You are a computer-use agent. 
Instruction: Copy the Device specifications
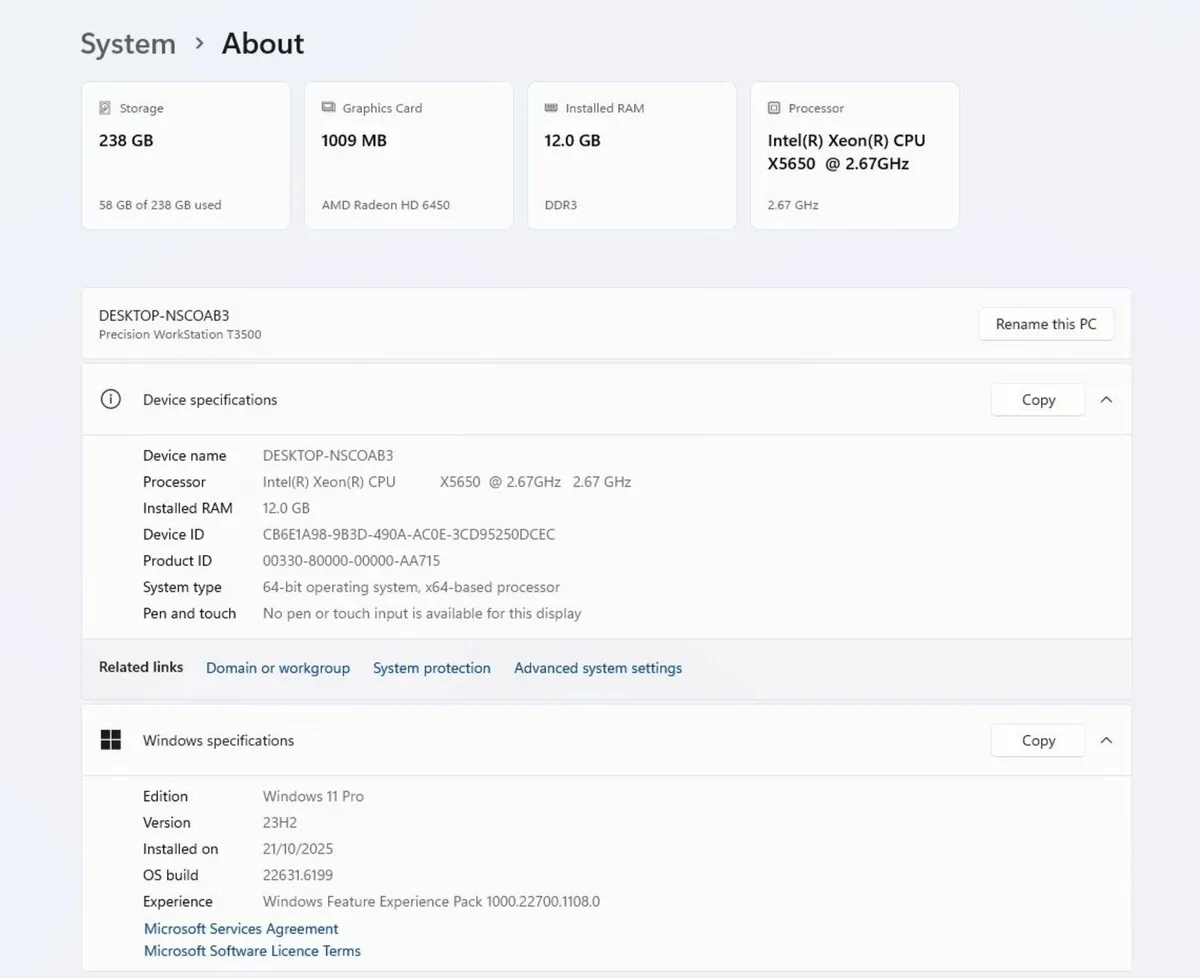tap(1037, 400)
